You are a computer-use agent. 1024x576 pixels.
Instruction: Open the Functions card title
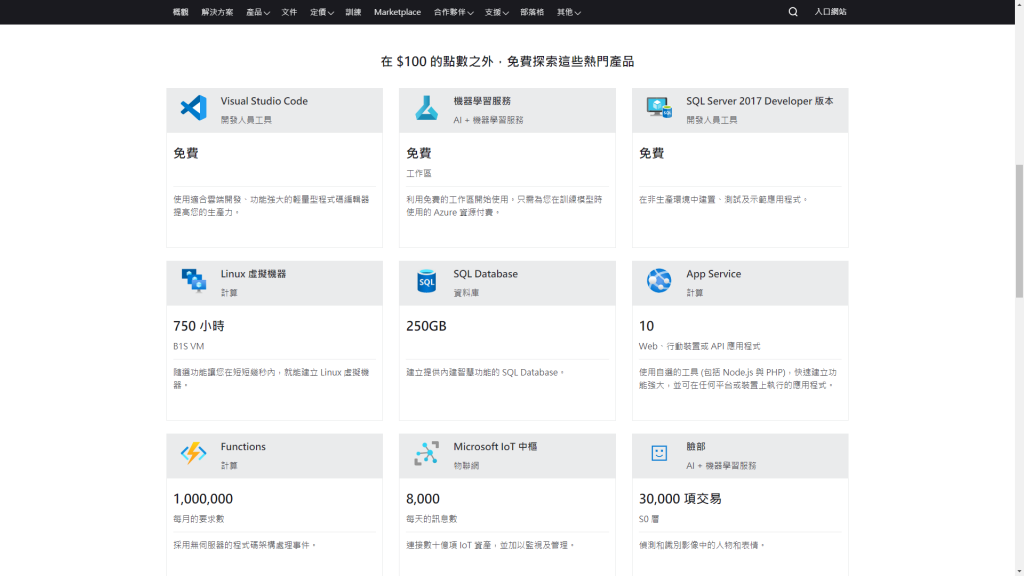coord(243,447)
